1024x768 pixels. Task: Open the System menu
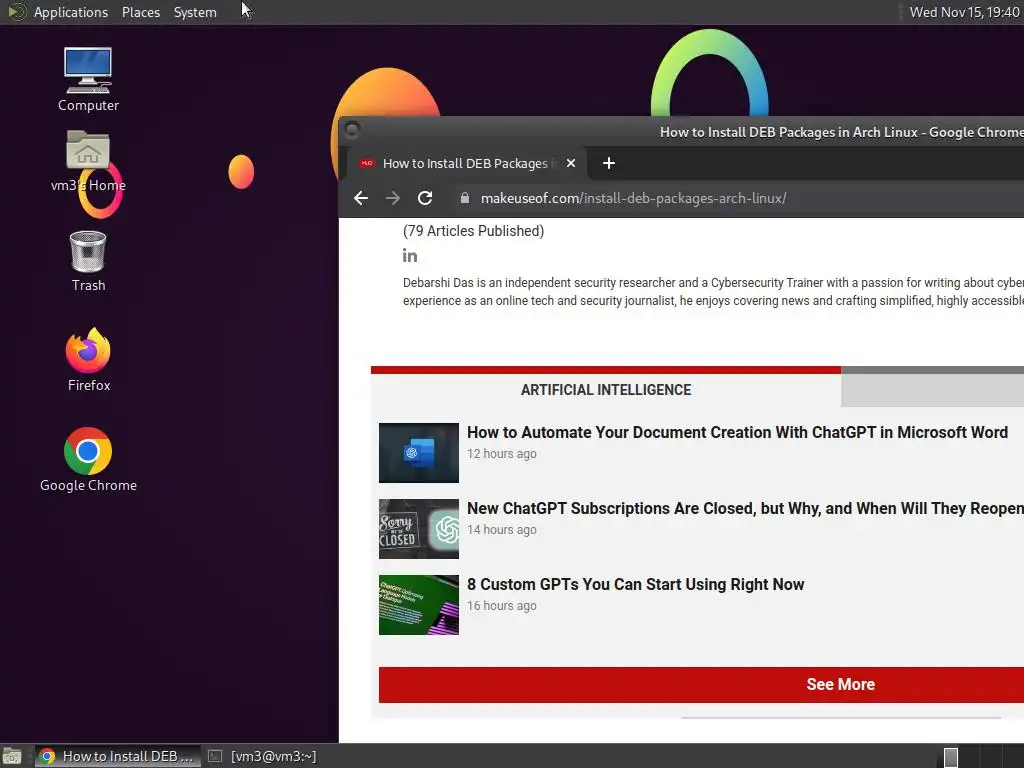click(x=195, y=12)
